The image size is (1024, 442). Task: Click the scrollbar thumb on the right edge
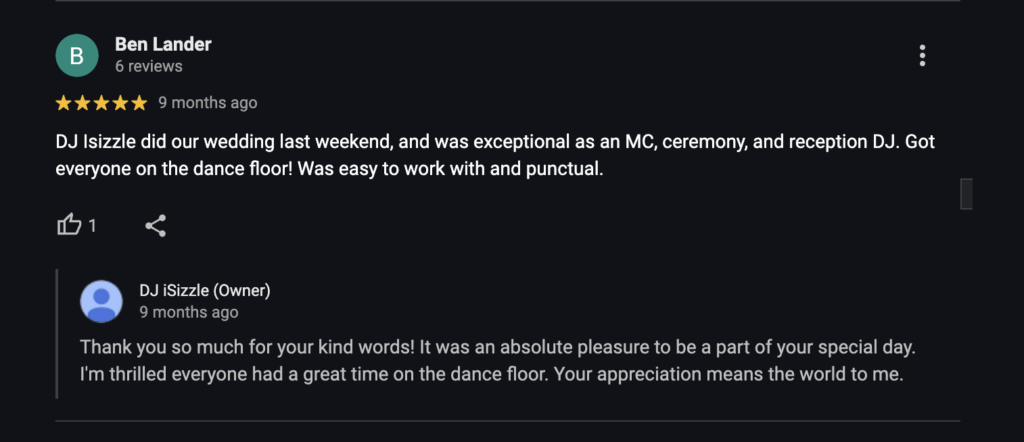click(966, 194)
